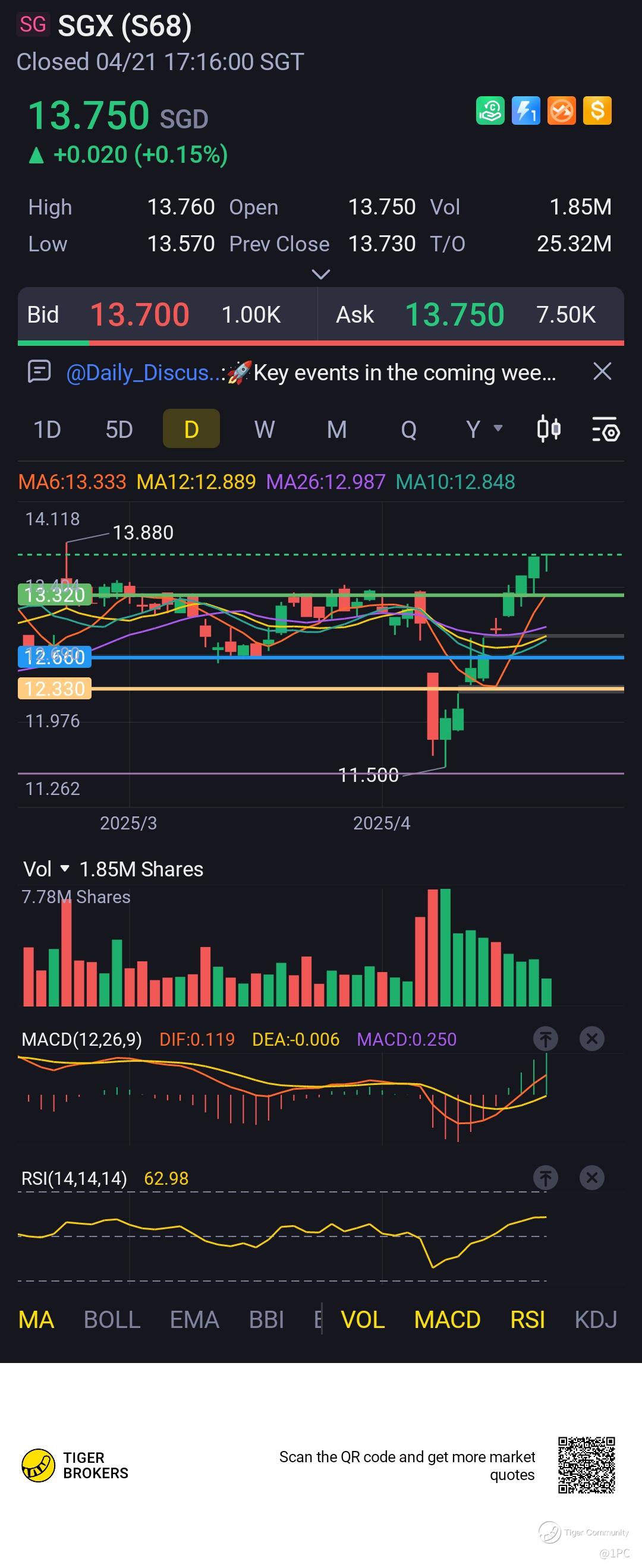Tap the 2025/3 date axis label
Viewport: 642px width, 1568px height.
[x=128, y=823]
